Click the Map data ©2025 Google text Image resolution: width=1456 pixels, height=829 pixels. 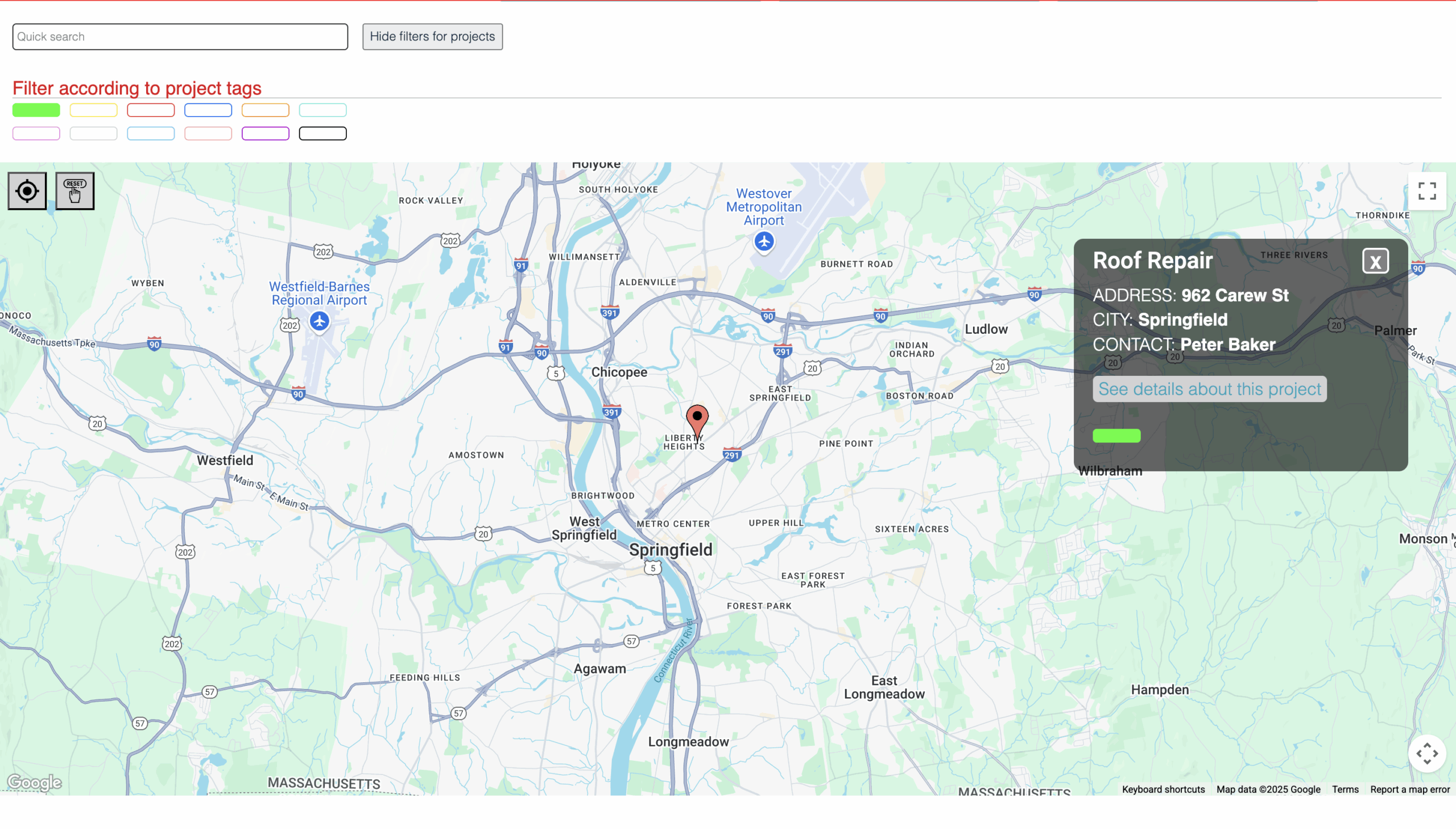[x=1268, y=789]
